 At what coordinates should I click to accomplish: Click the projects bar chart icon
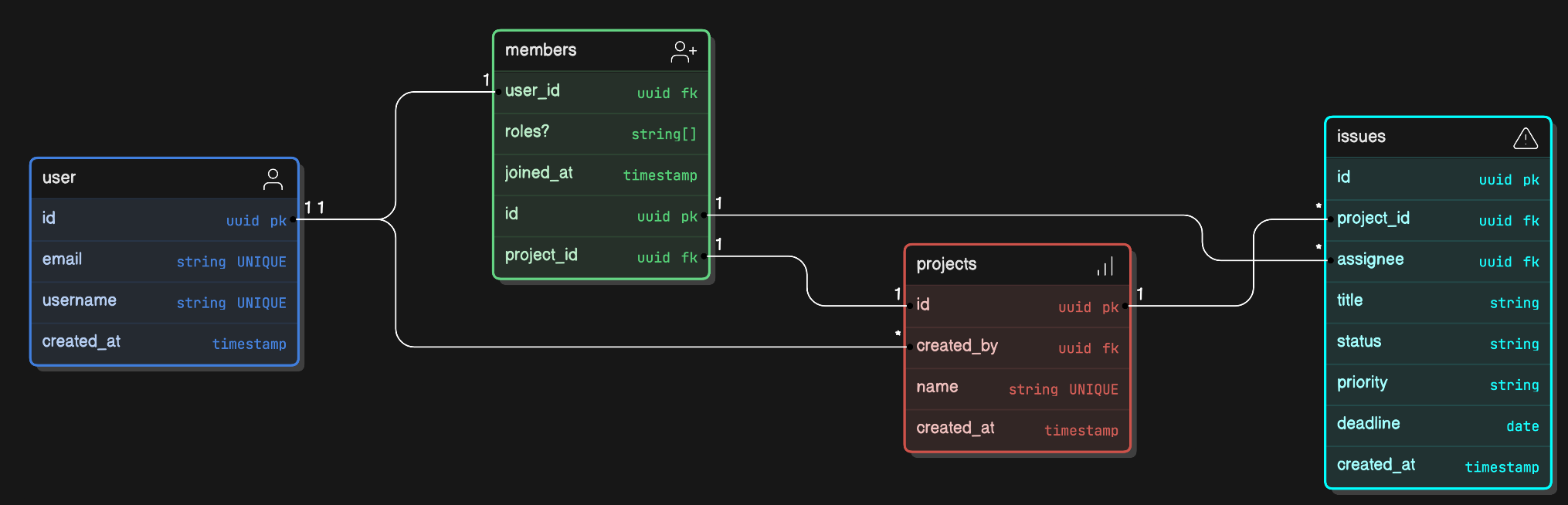[x=1105, y=266]
